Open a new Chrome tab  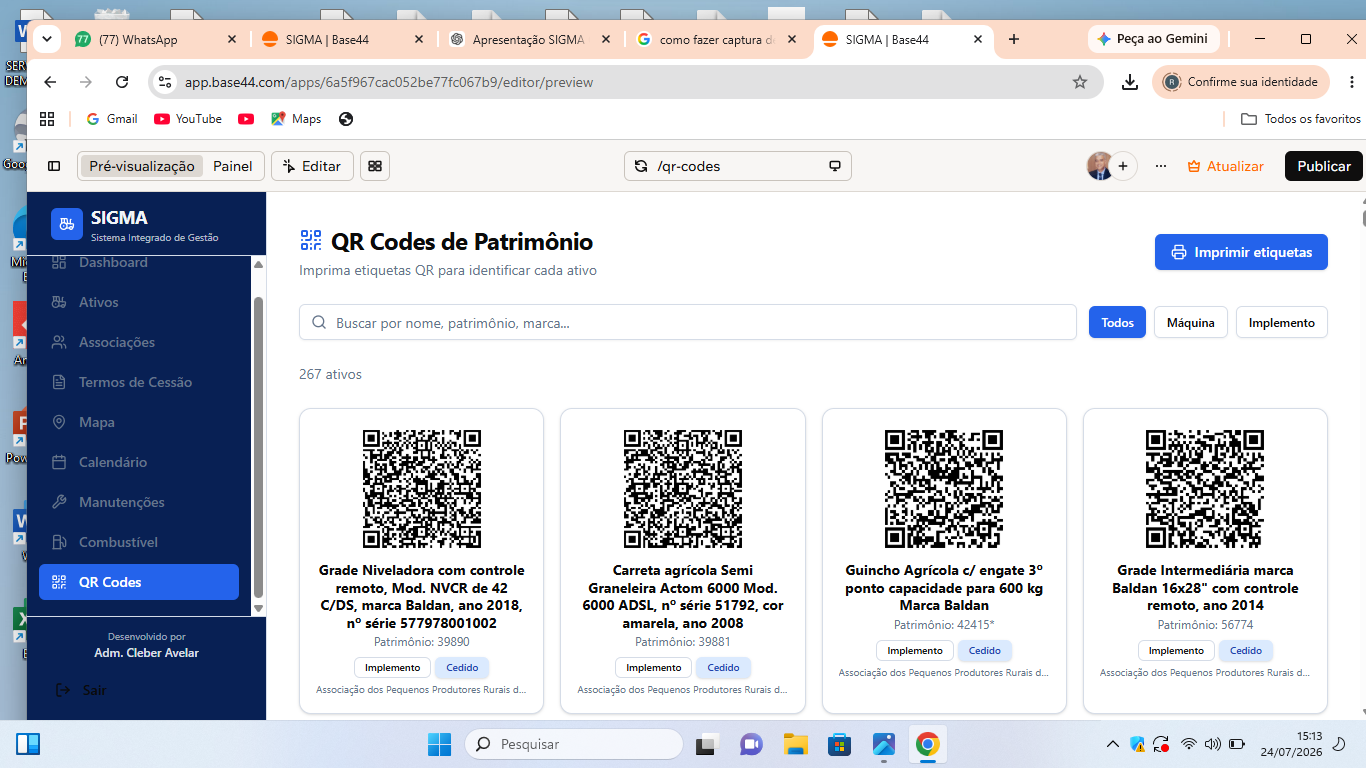[1014, 39]
